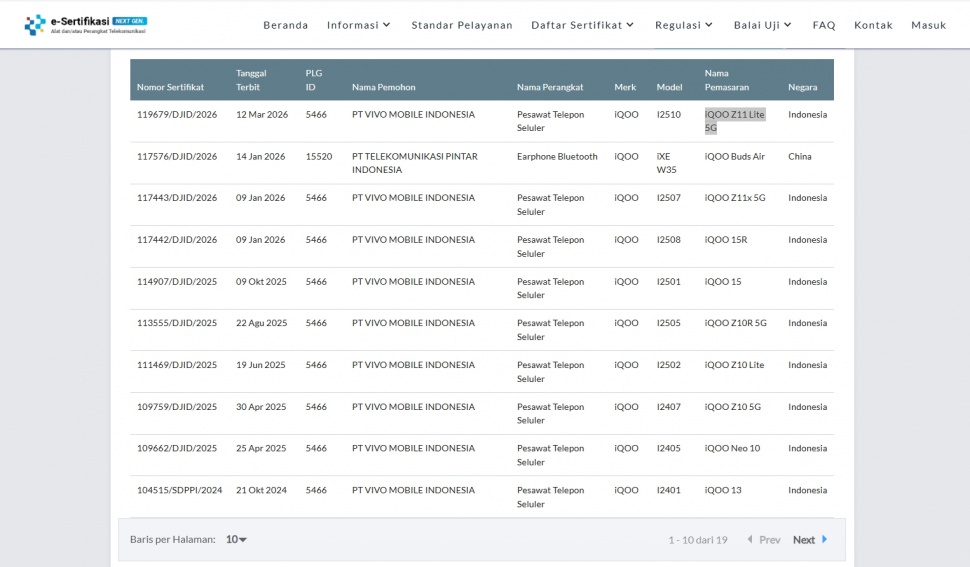Click the highlighted iQOO Z11 Lite 5G text
The image size is (970, 567).
coord(734,115)
